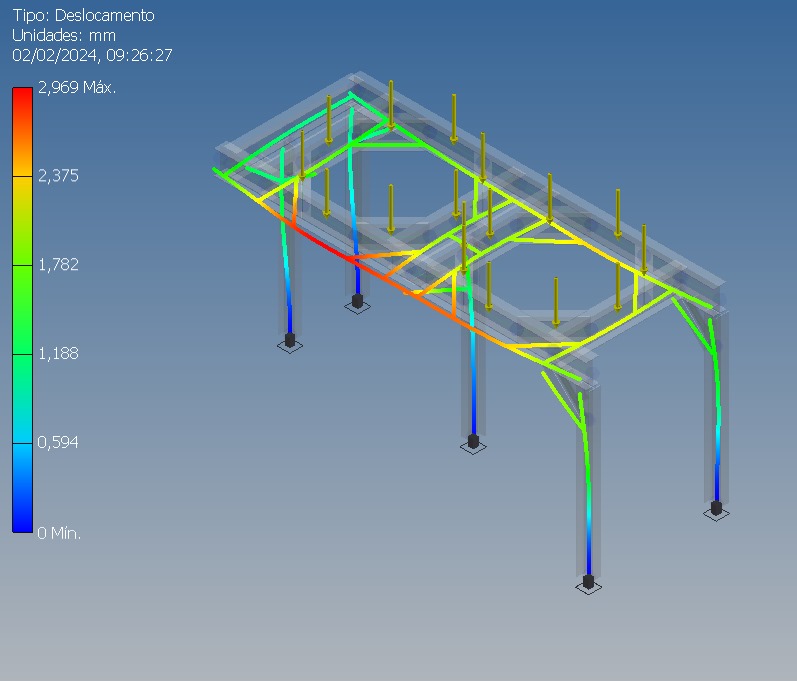
Task: Click the fixed constraint at the leftmost leg base
Action: click(x=290, y=342)
